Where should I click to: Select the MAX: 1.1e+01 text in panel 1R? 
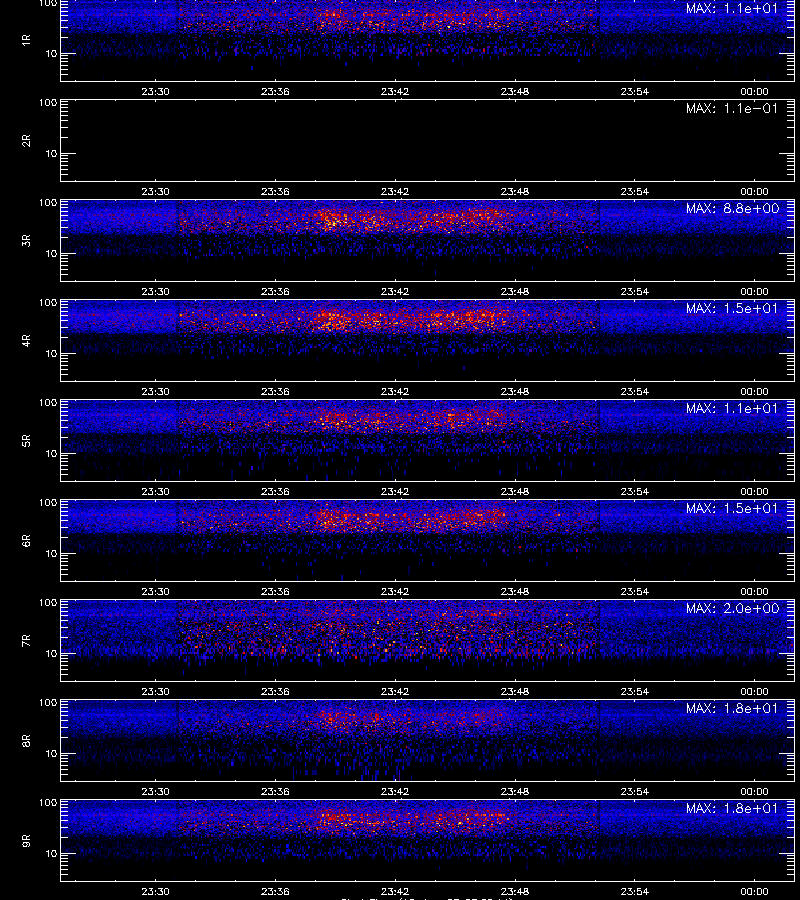[732, 9]
